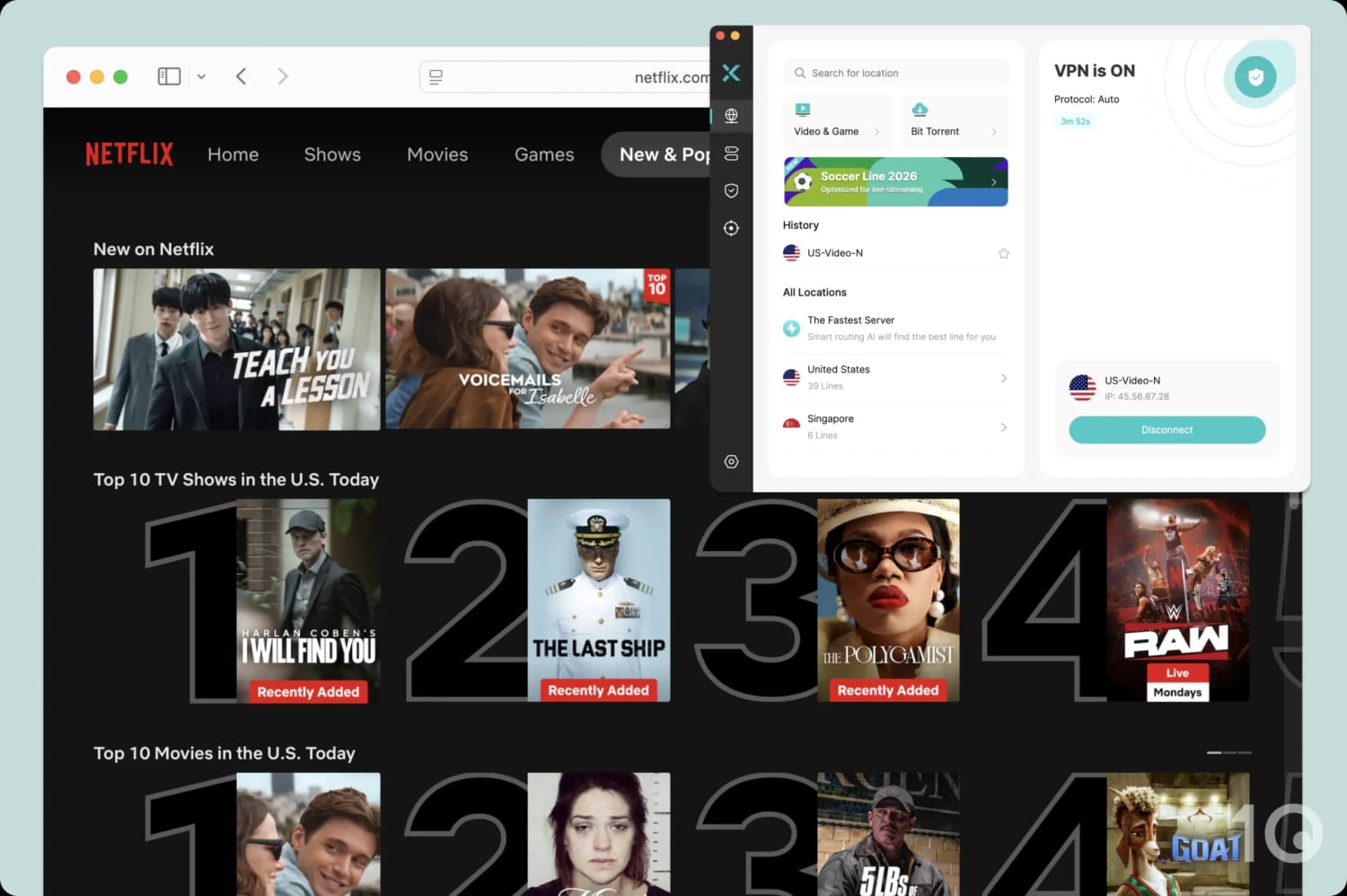
Task: Click the United States flag in All Locations
Action: tap(791, 378)
